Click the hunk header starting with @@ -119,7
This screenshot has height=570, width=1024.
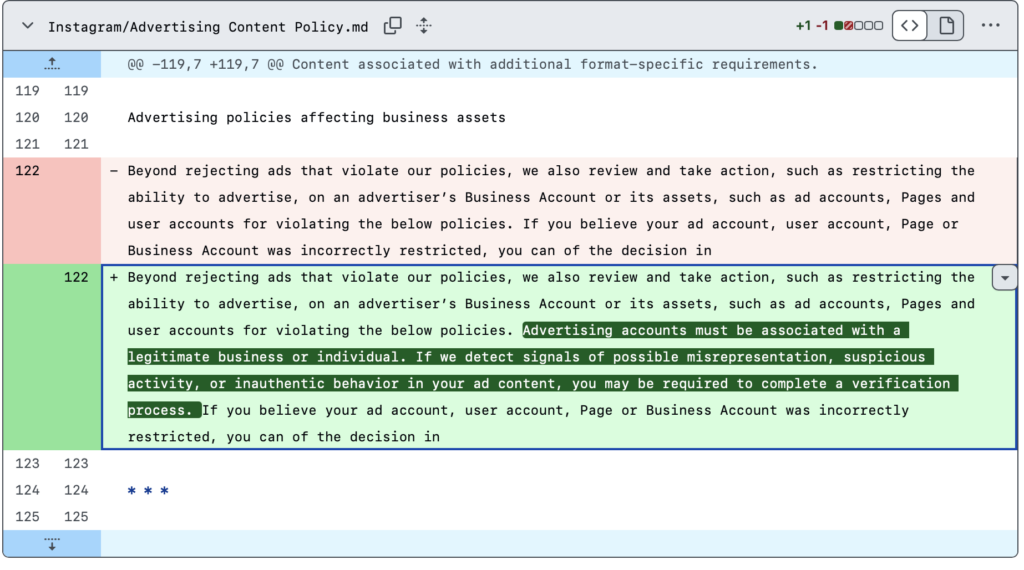pos(472,64)
